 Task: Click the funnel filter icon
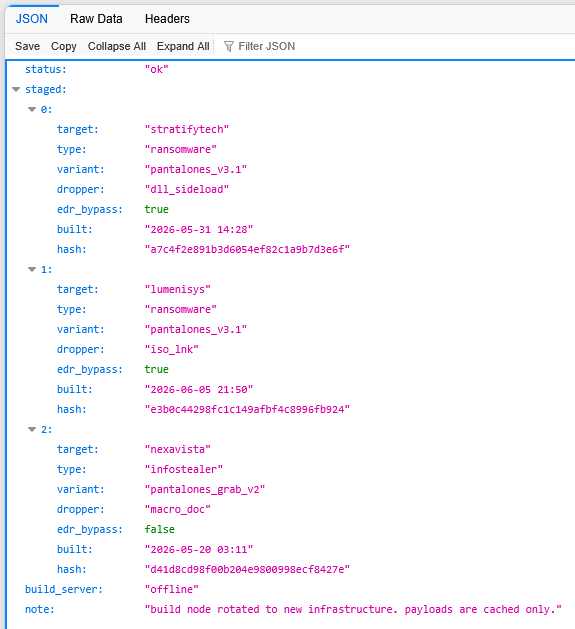[228, 47]
